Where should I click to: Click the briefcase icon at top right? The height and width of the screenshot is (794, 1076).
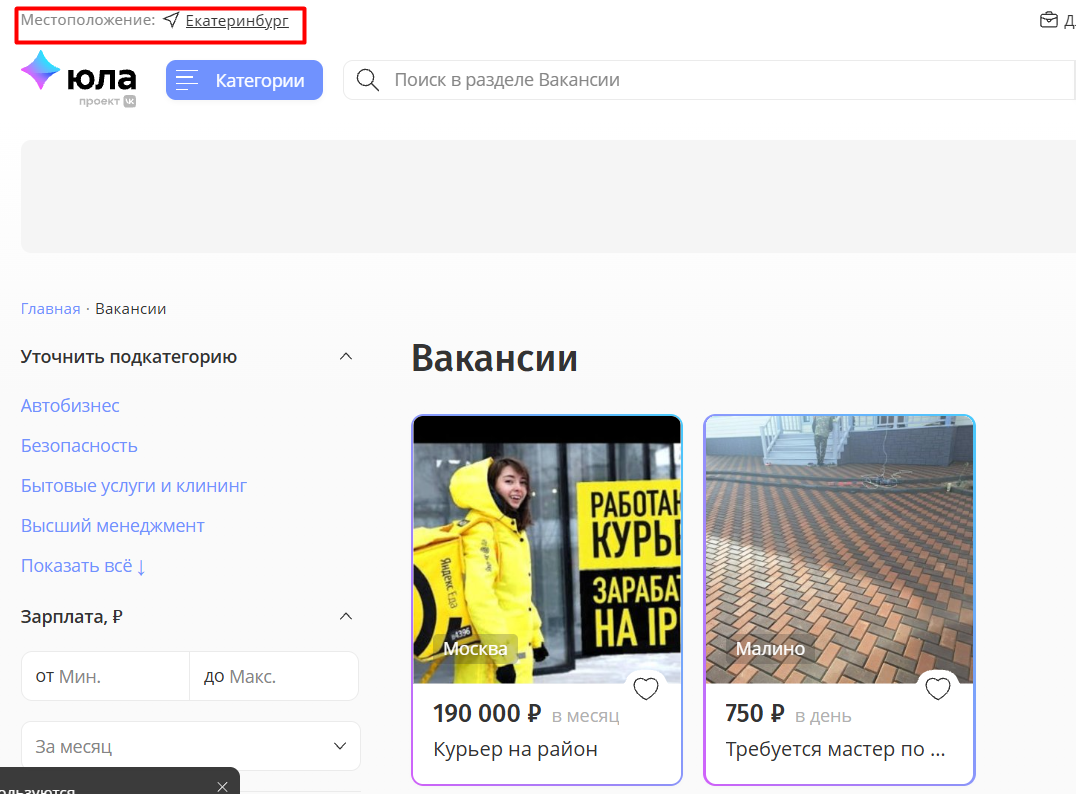tap(1048, 20)
